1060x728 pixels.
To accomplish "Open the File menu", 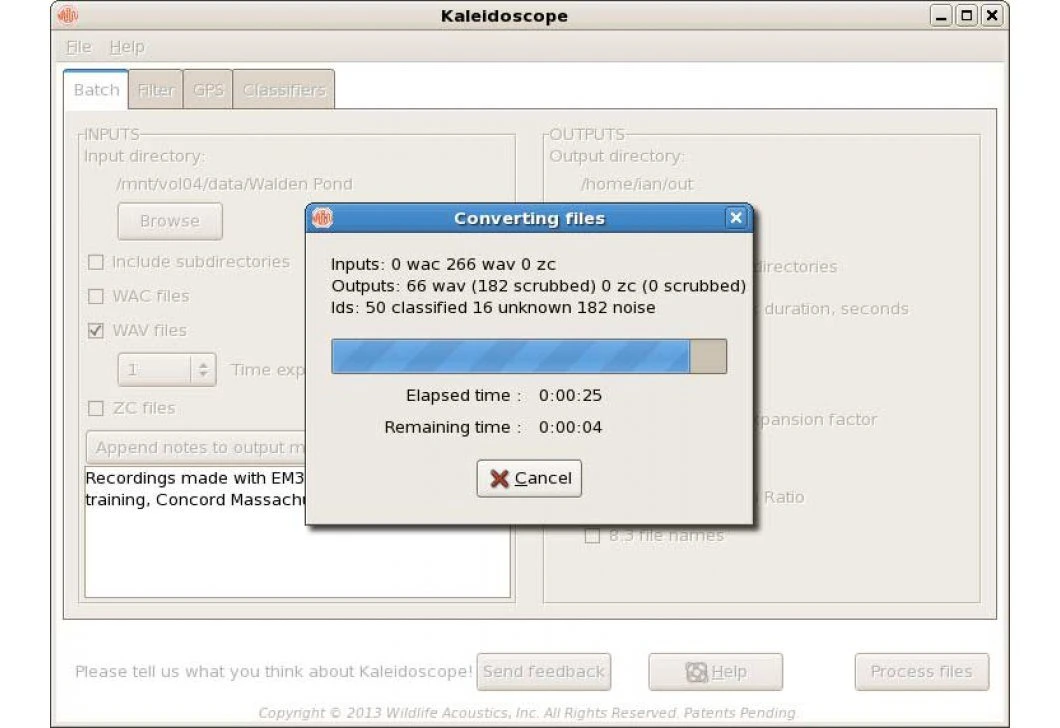I will [x=77, y=46].
